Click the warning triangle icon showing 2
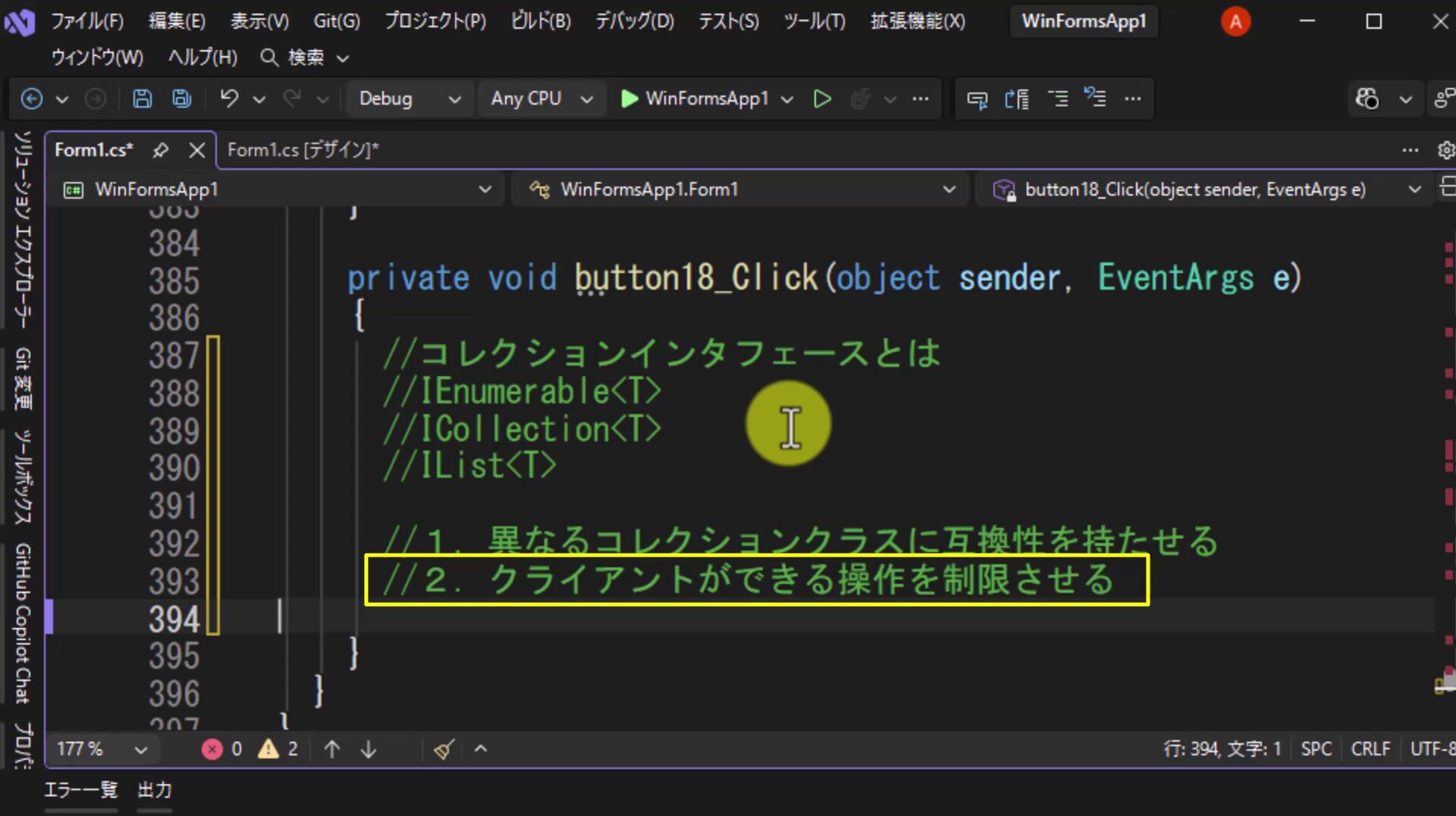The height and width of the screenshot is (816, 1456). click(268, 749)
